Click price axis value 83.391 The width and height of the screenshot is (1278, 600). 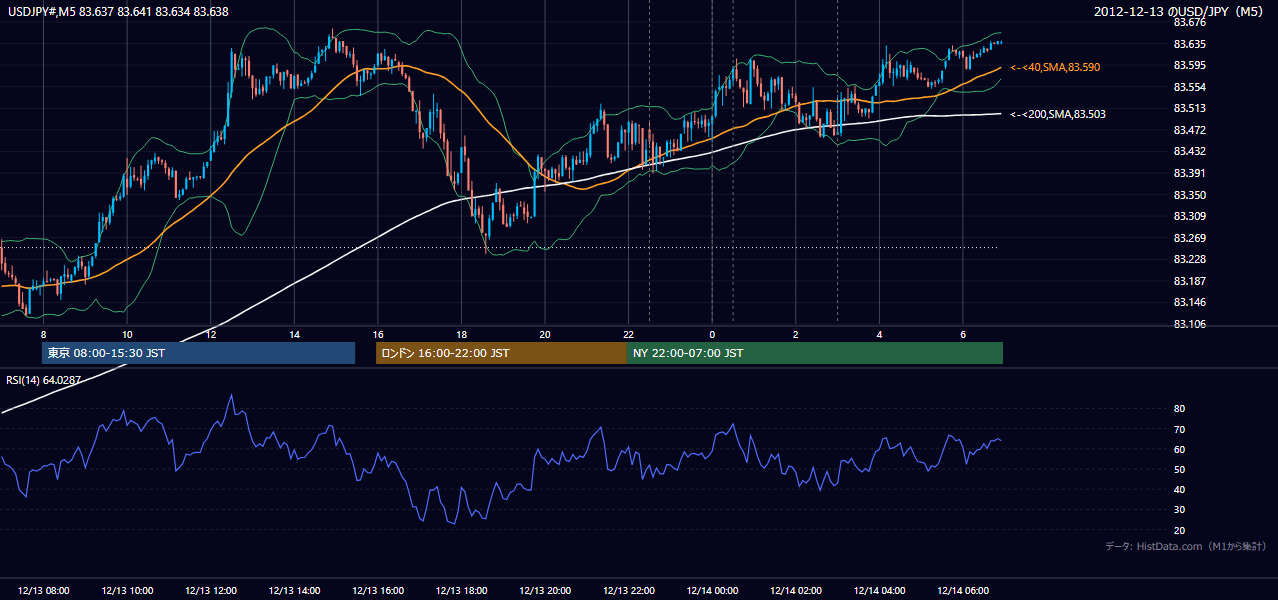1189,173
